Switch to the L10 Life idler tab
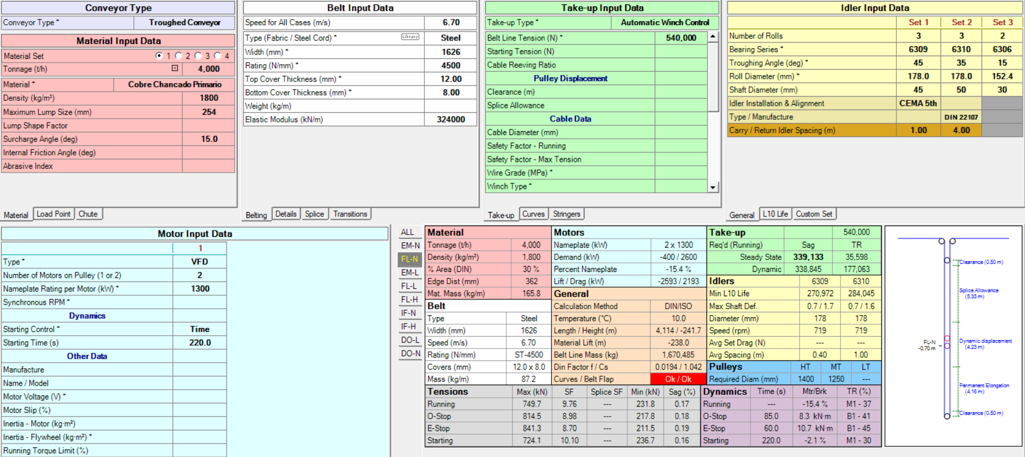Image resolution: width=1025 pixels, height=457 pixels. [776, 214]
